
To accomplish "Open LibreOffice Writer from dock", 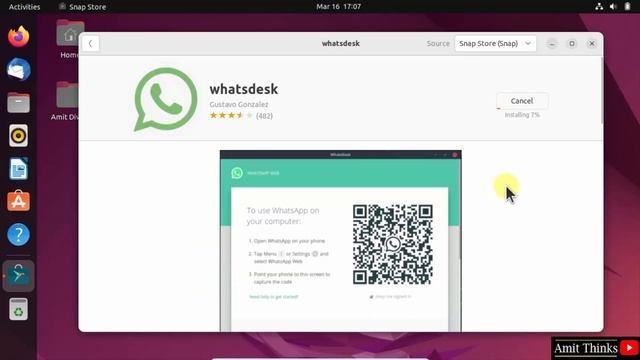I will (x=18, y=168).
